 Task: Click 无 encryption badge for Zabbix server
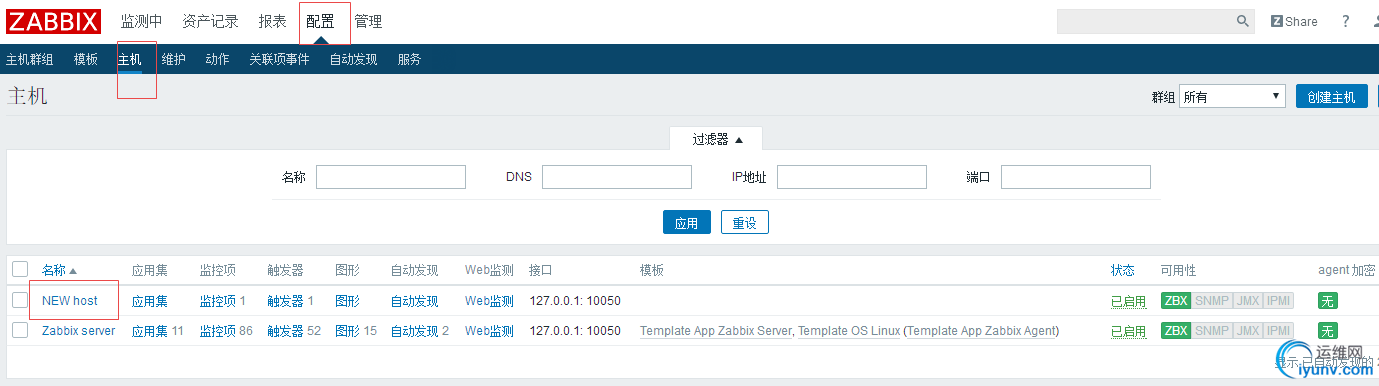tap(1328, 330)
